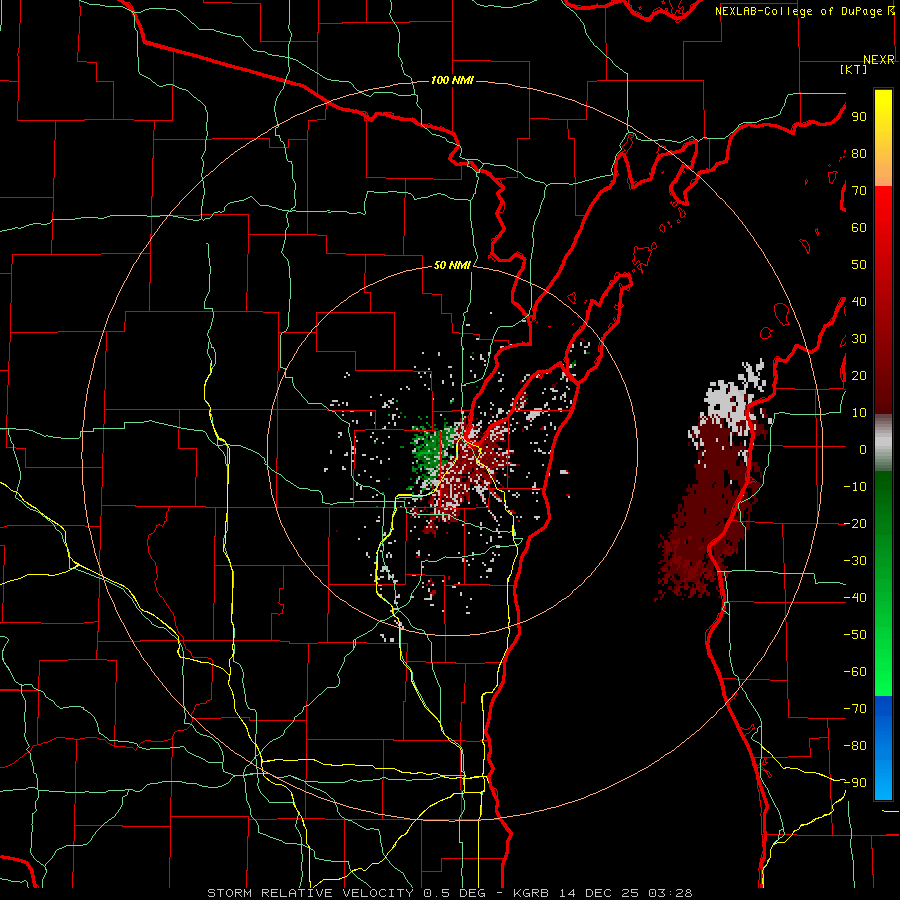
Task: Click the positive 10 scale label
Action: [x=859, y=413]
